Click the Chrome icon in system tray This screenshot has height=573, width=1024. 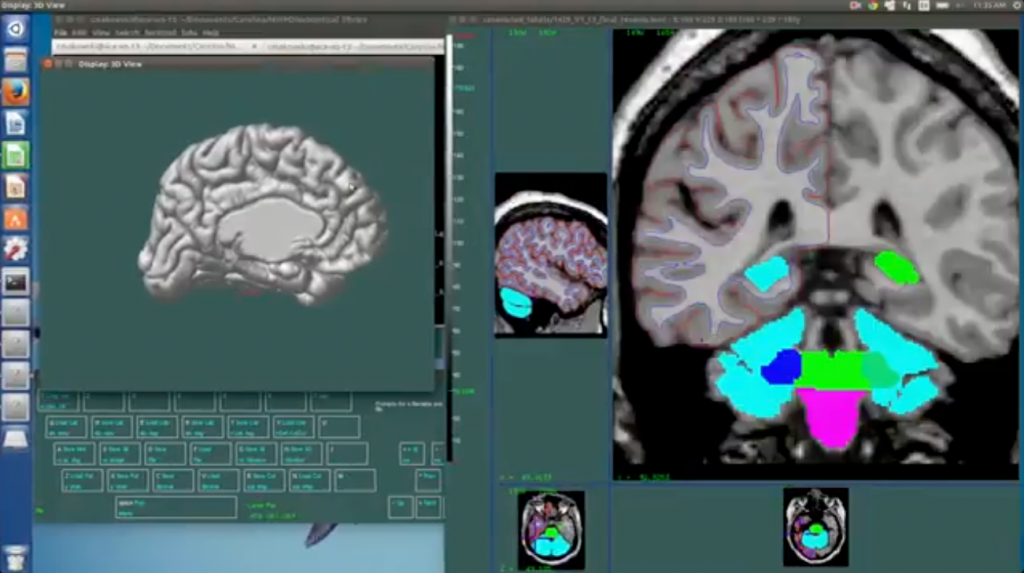[872, 6]
